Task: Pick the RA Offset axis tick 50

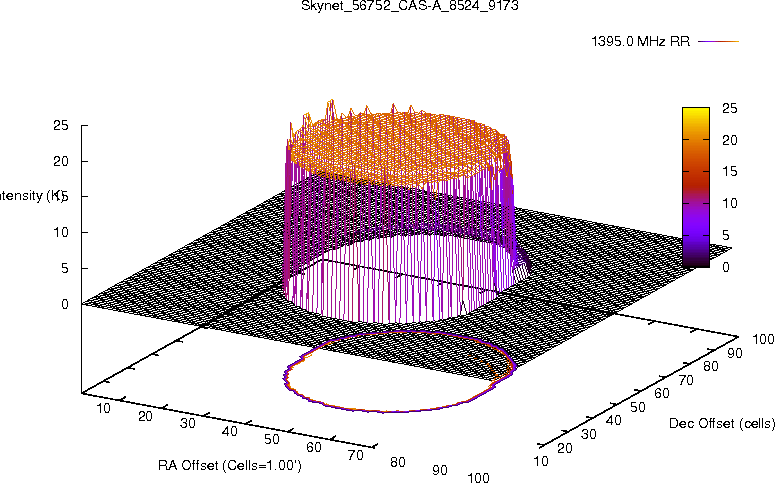Action: [272, 439]
